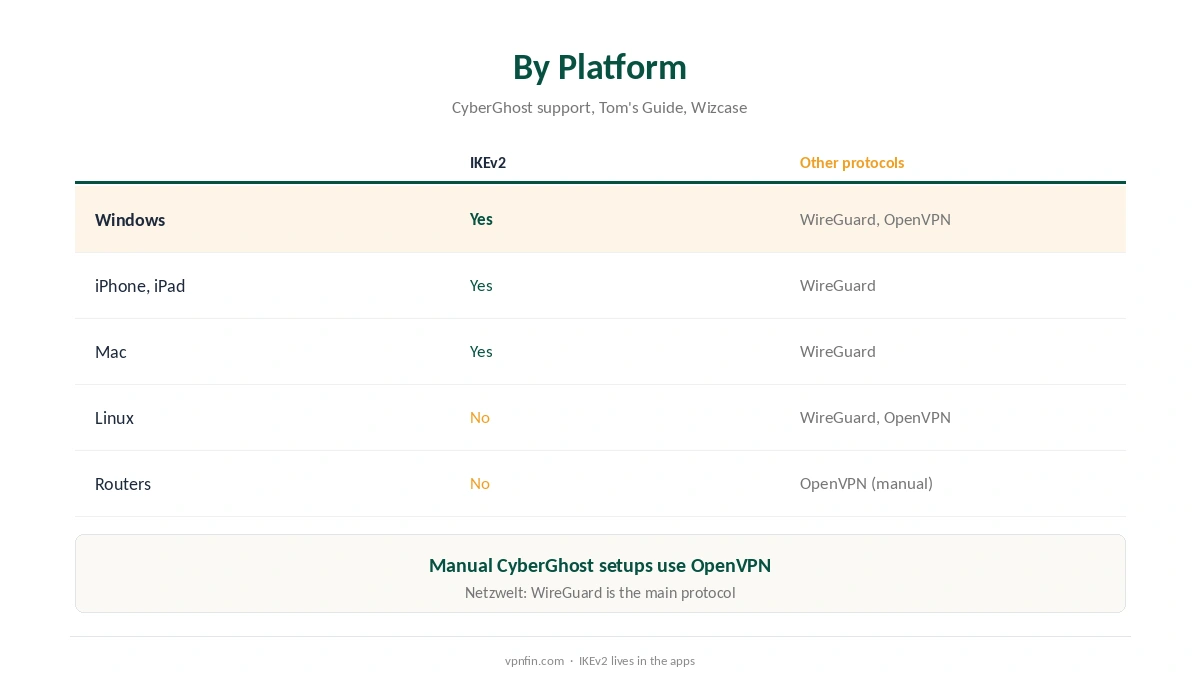Select the sources line 'CyberGhost support, Tom's Guide, Wizcase'
This screenshot has width=1200, height=680.
(600, 107)
